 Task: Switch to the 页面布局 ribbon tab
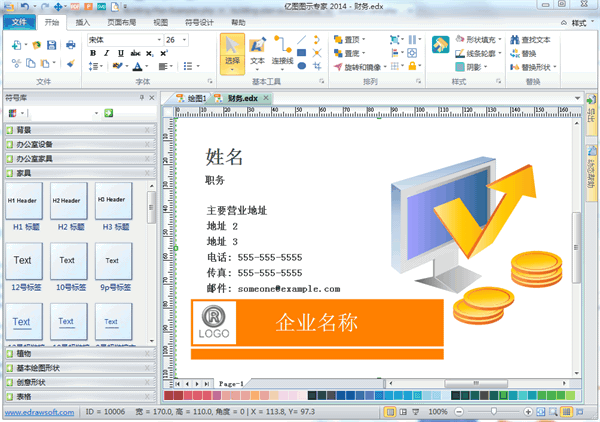click(122, 23)
